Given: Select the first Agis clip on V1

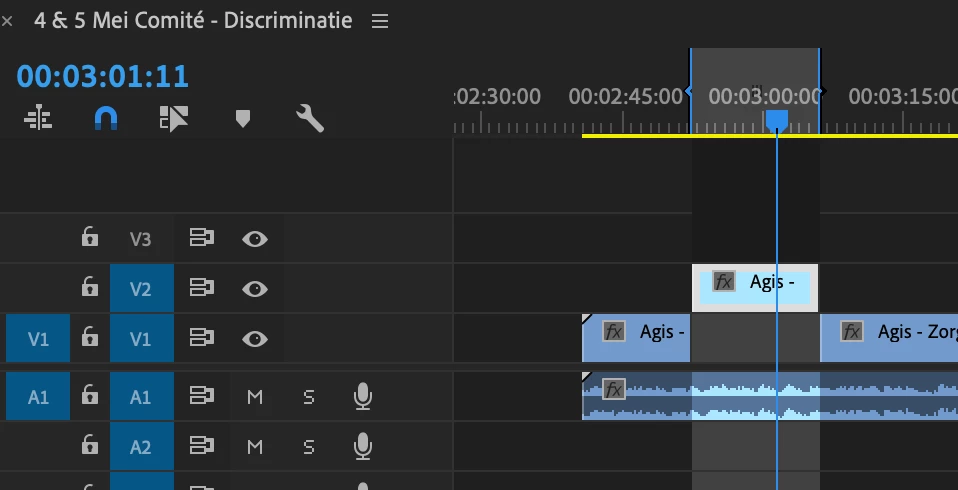Looking at the screenshot, I should [x=636, y=338].
